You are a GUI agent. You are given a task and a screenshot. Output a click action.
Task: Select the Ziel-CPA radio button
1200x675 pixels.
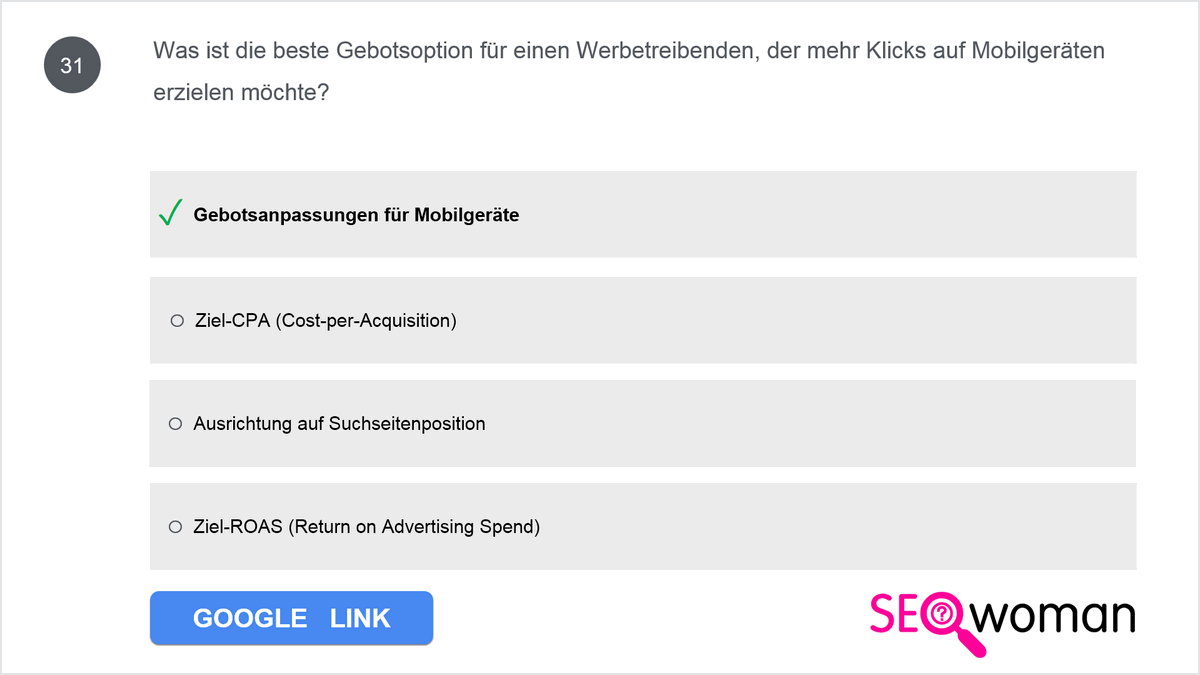coord(177,321)
